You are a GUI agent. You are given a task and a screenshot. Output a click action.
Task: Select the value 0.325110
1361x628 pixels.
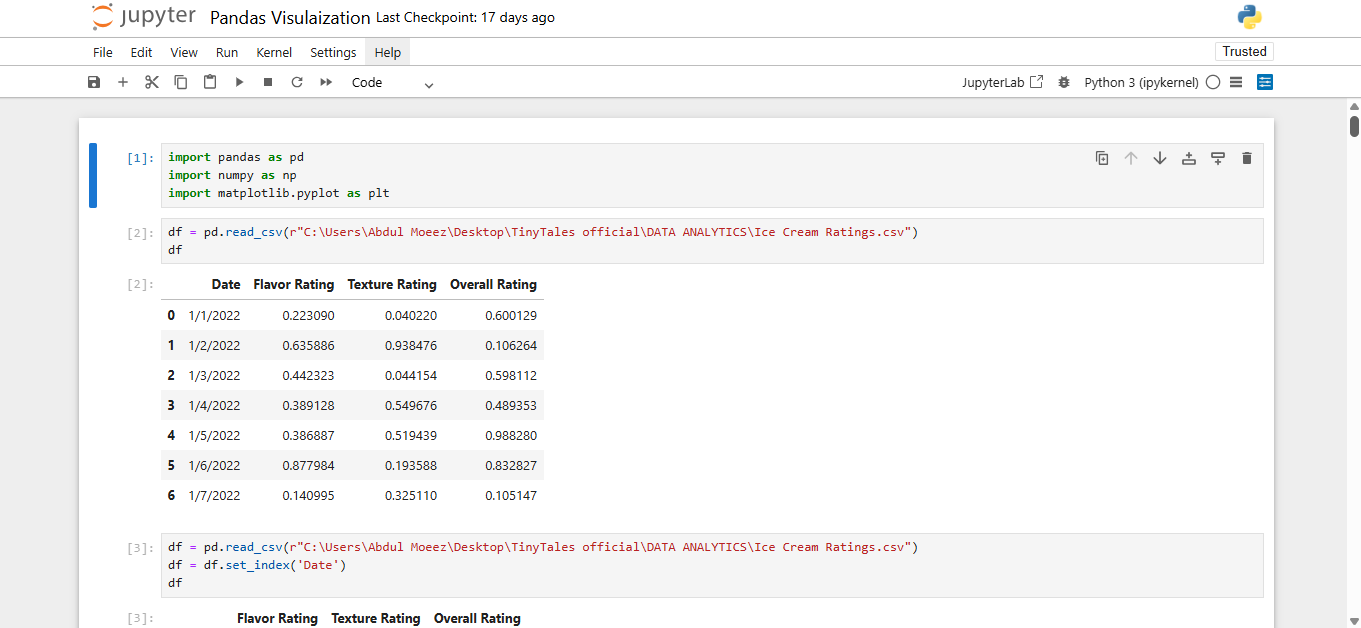click(x=410, y=495)
